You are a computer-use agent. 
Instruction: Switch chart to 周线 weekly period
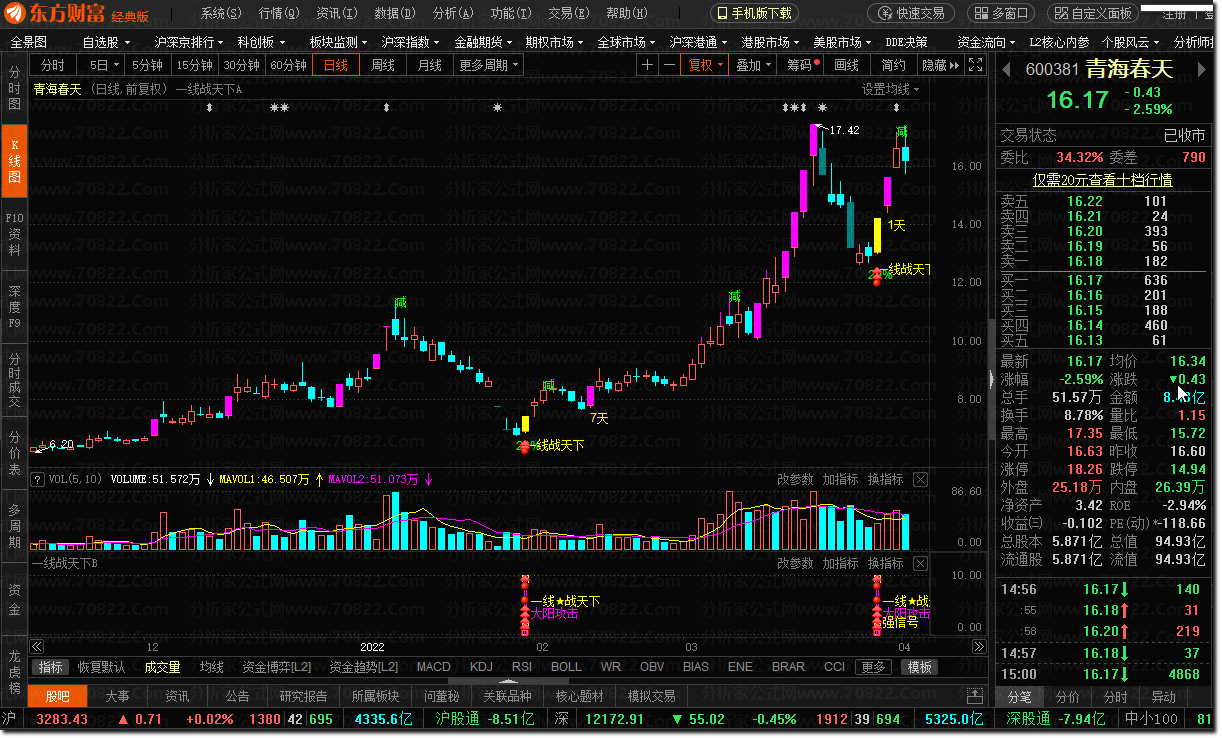(383, 65)
